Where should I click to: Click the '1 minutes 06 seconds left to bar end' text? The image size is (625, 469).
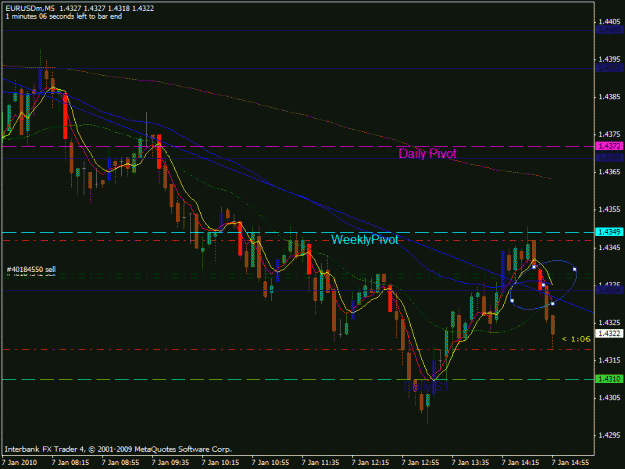(64, 17)
